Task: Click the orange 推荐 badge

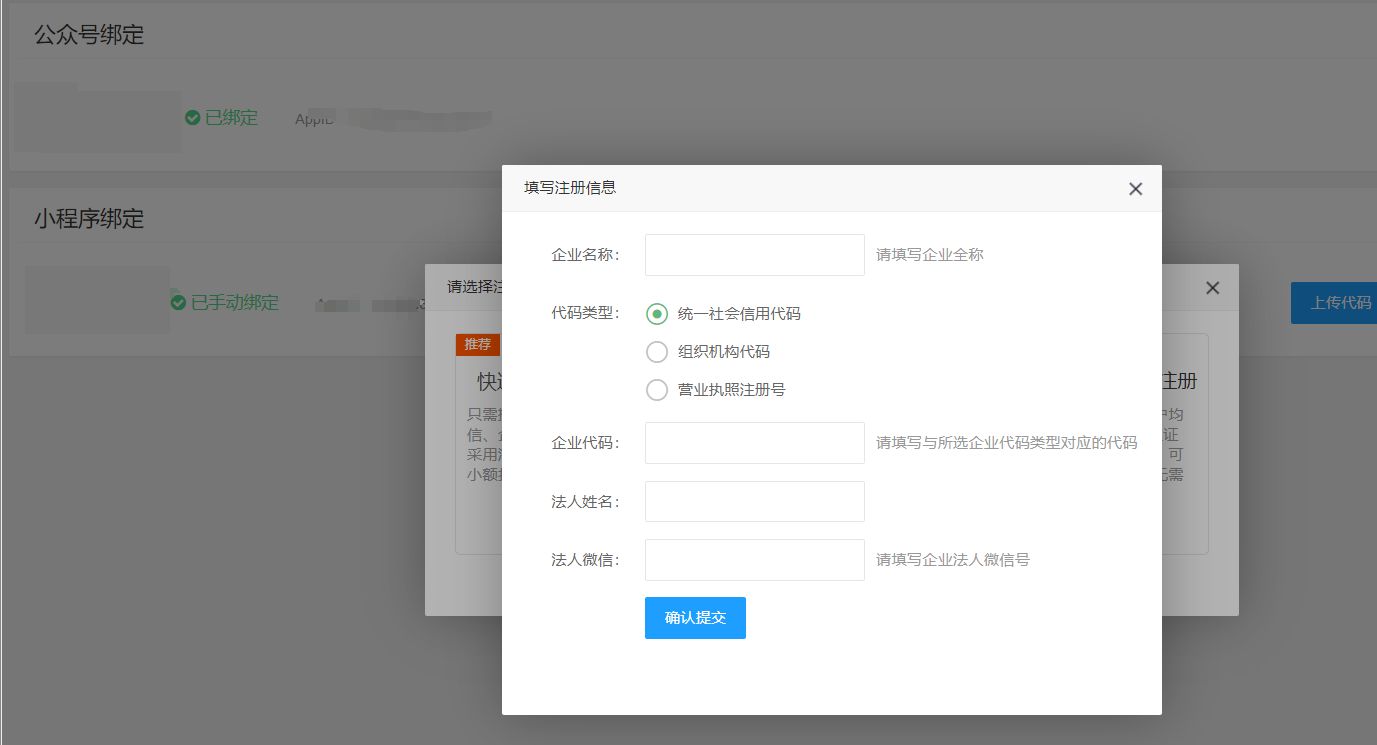Action: (478, 345)
